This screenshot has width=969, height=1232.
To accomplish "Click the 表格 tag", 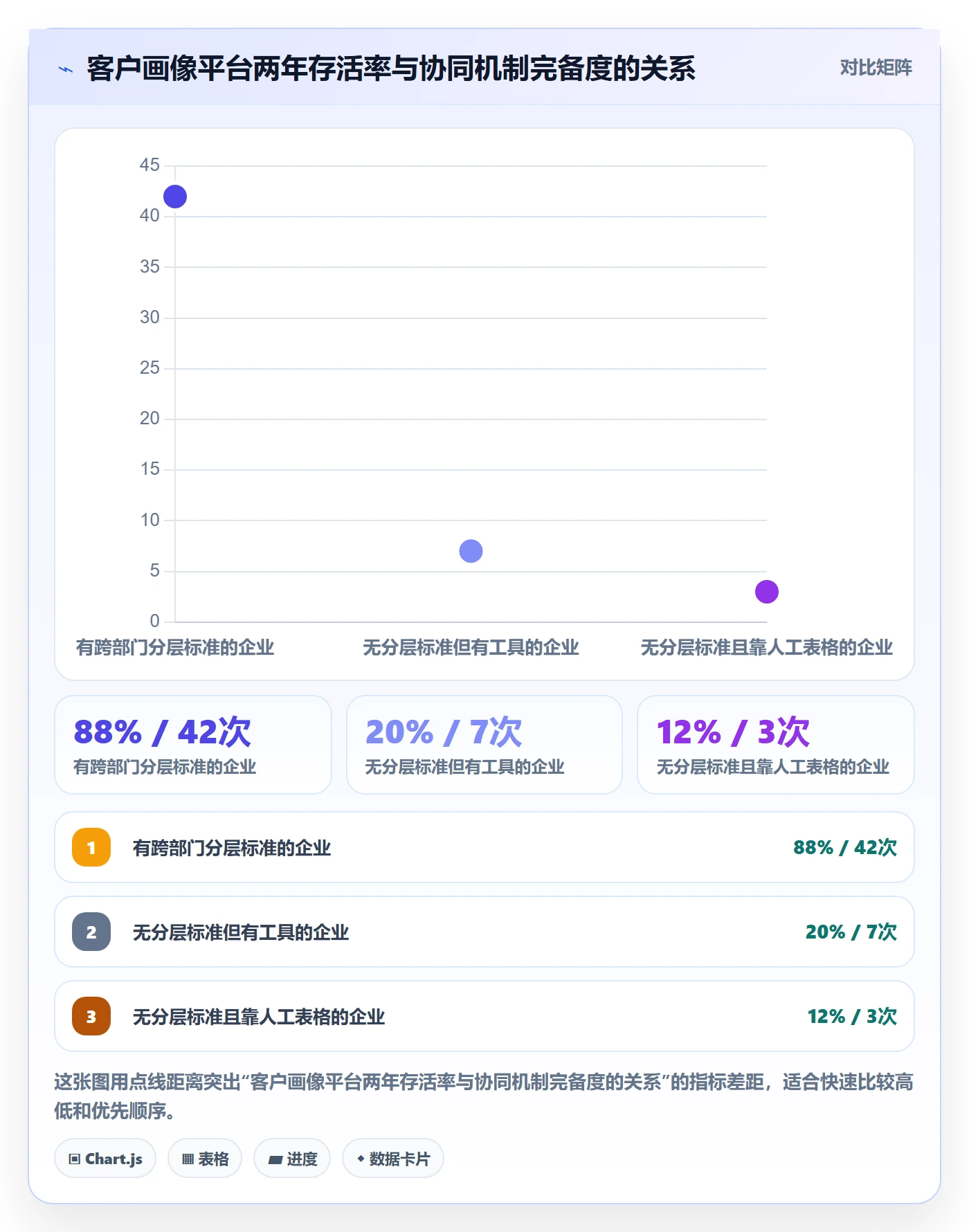I will 205,1158.
